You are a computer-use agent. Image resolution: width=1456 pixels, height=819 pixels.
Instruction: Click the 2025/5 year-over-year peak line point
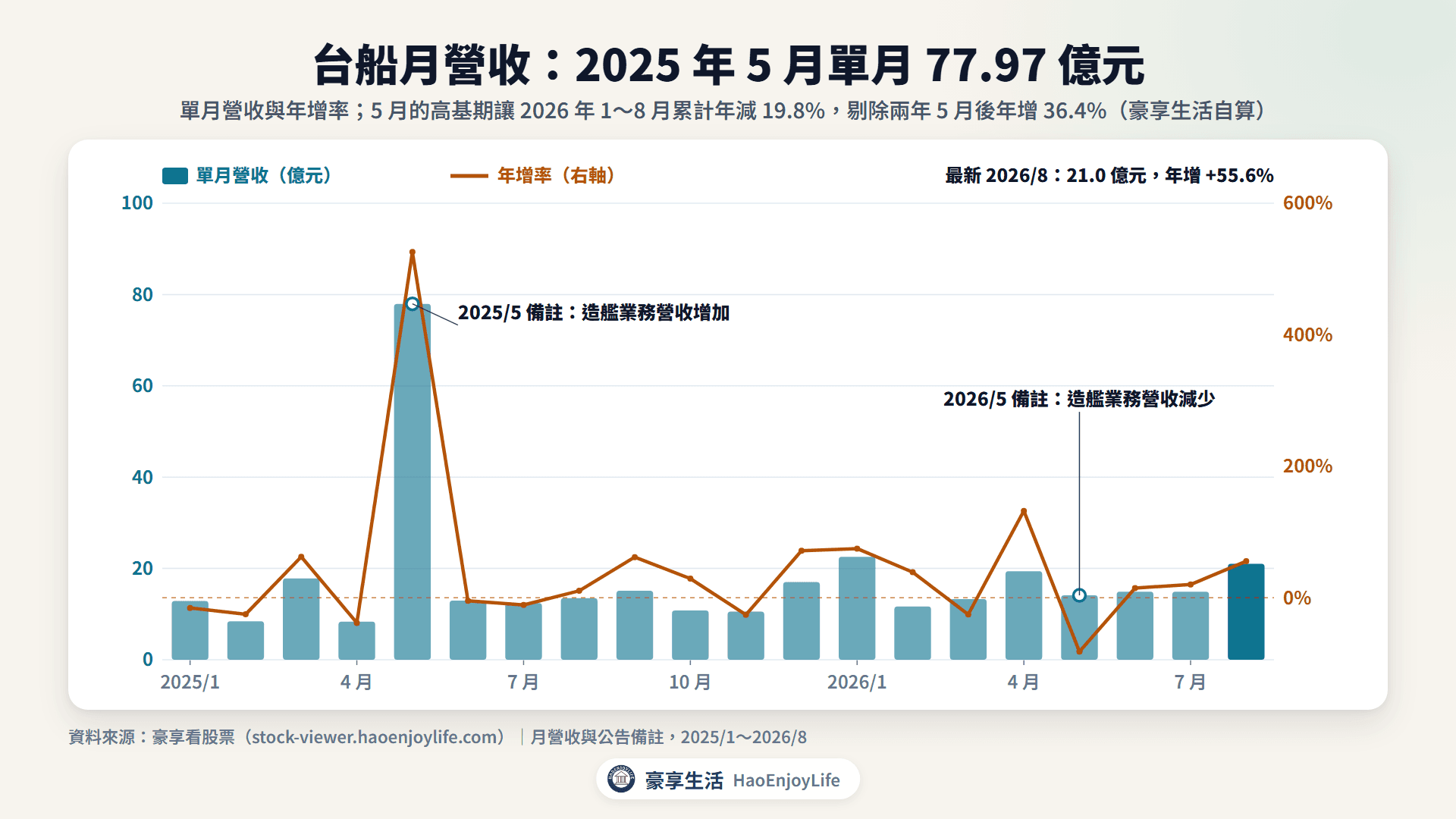[x=413, y=252]
